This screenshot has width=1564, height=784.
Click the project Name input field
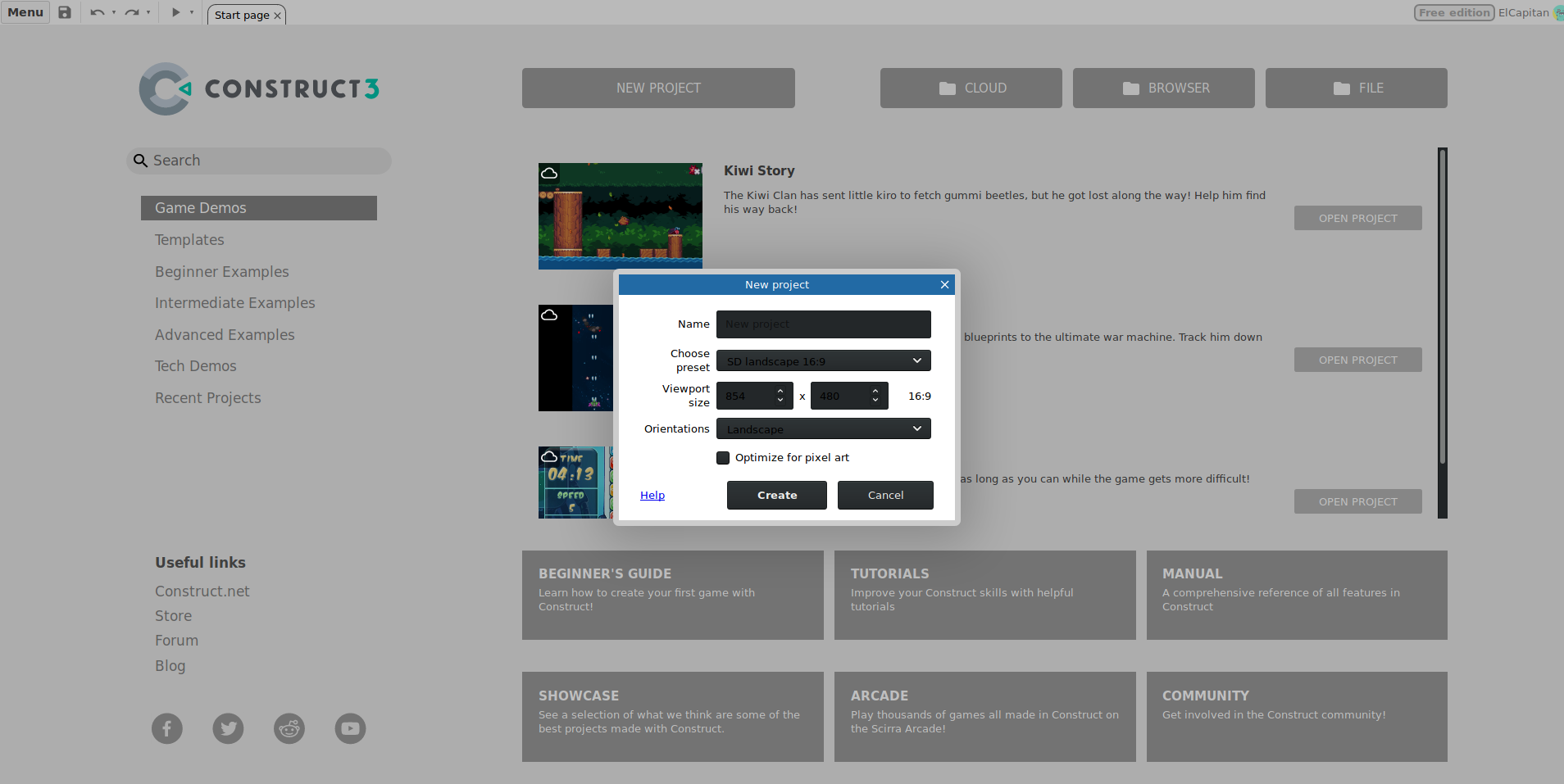pyautogui.click(x=823, y=324)
